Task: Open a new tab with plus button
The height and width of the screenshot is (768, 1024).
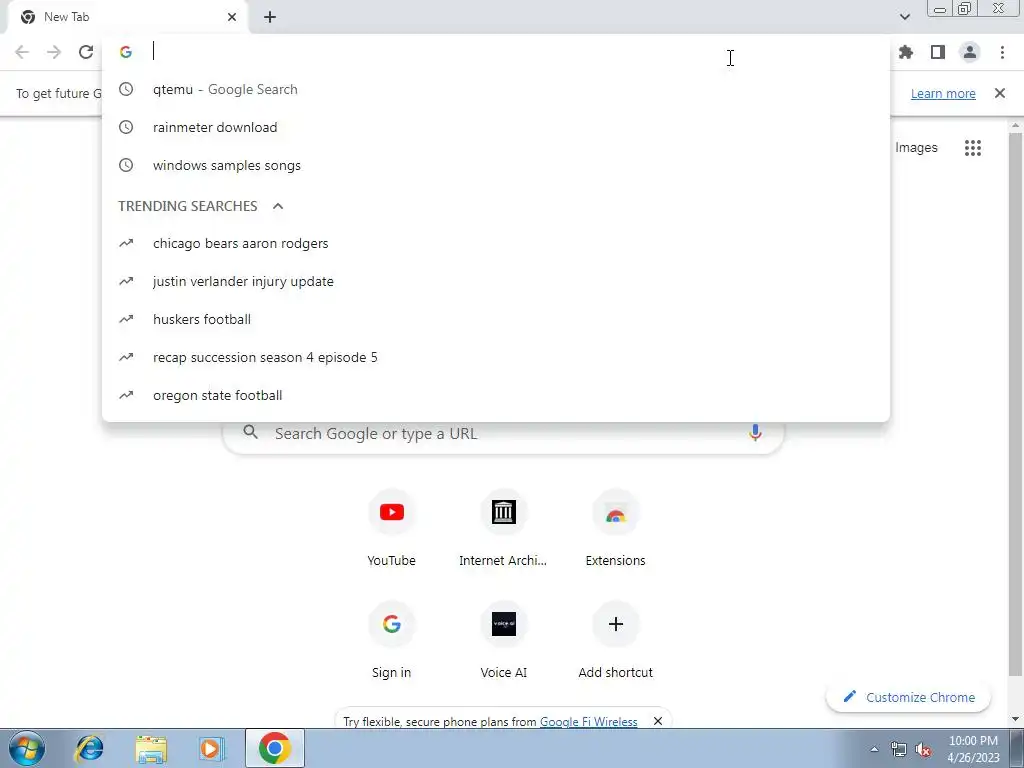Action: [270, 17]
